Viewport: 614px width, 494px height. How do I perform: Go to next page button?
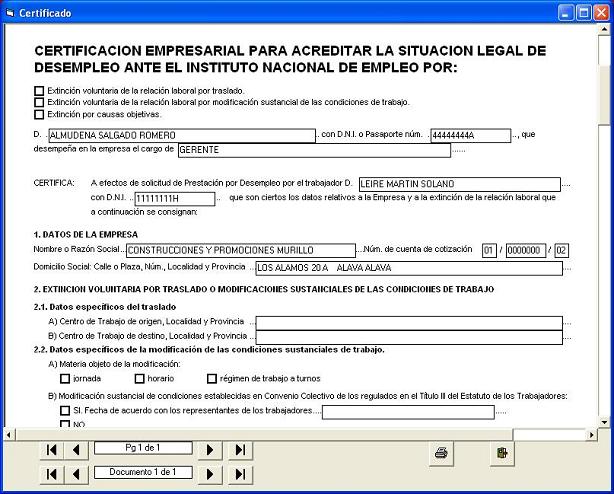[209, 450]
